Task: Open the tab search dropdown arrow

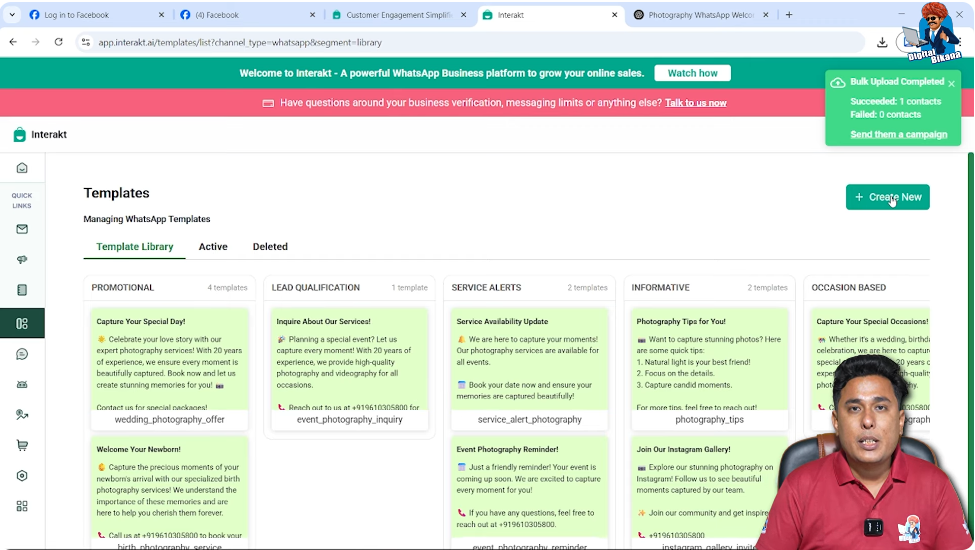Action: 12,15
